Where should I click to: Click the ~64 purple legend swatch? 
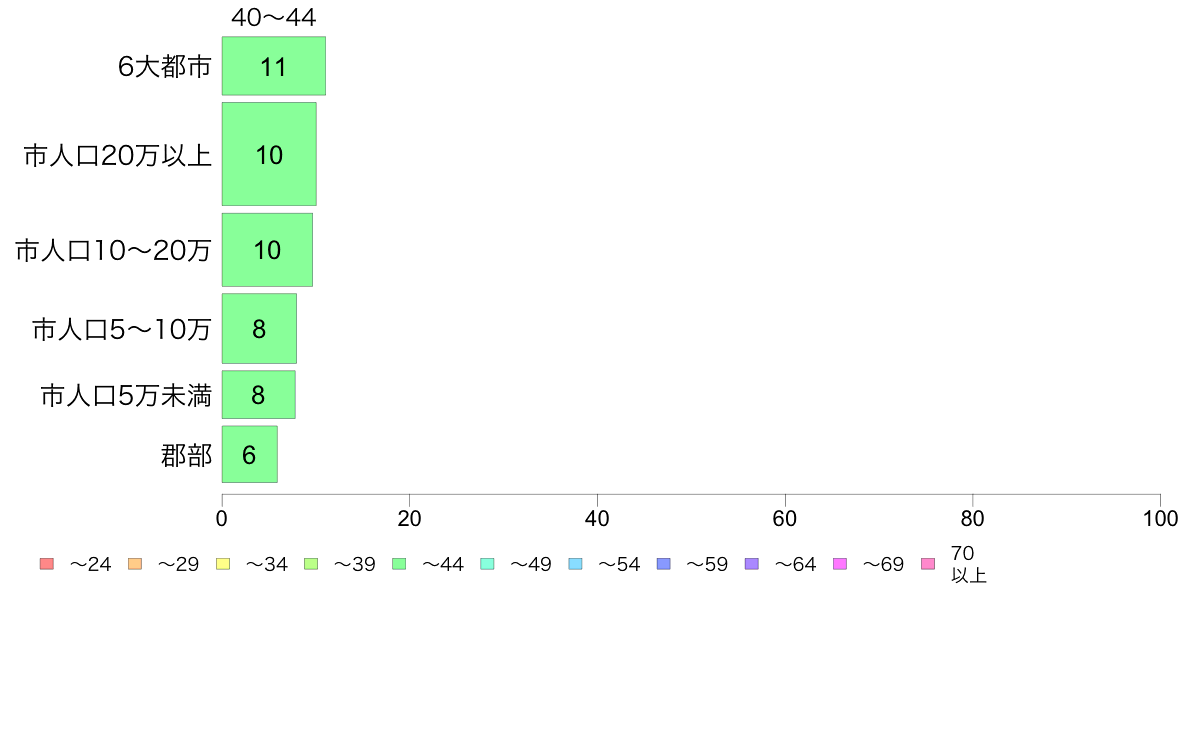click(752, 564)
